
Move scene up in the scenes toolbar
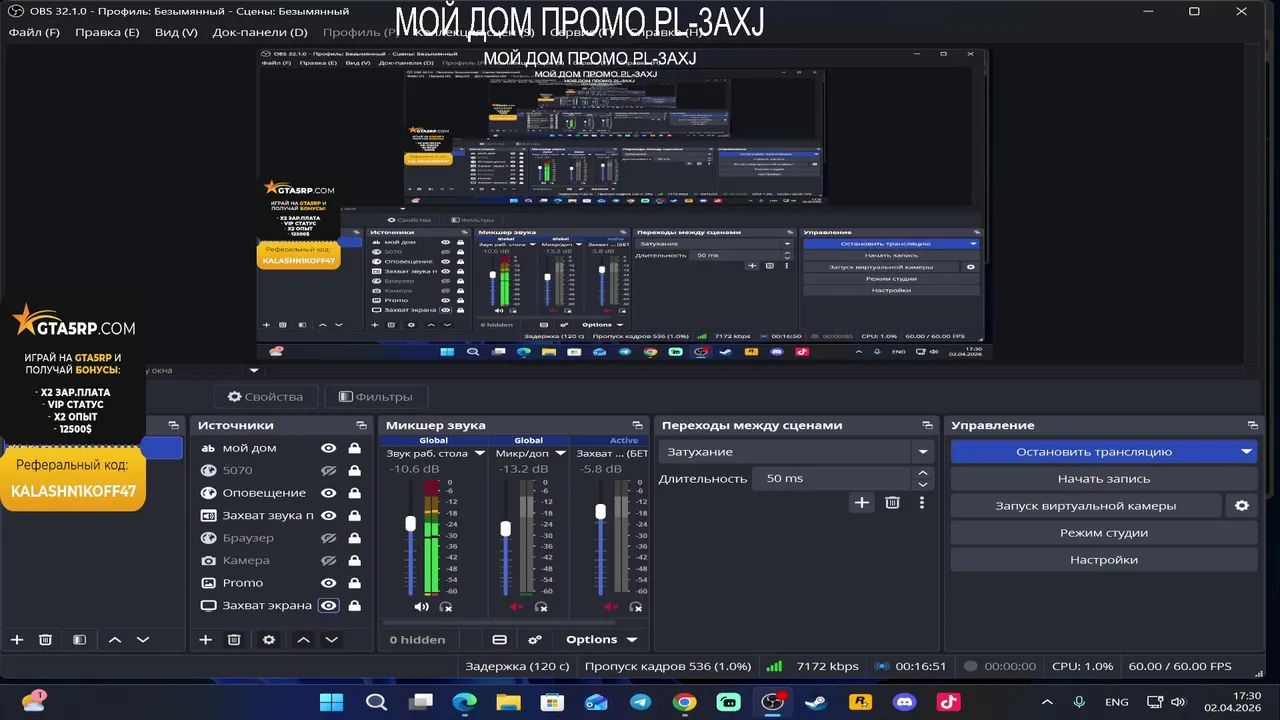coord(114,640)
